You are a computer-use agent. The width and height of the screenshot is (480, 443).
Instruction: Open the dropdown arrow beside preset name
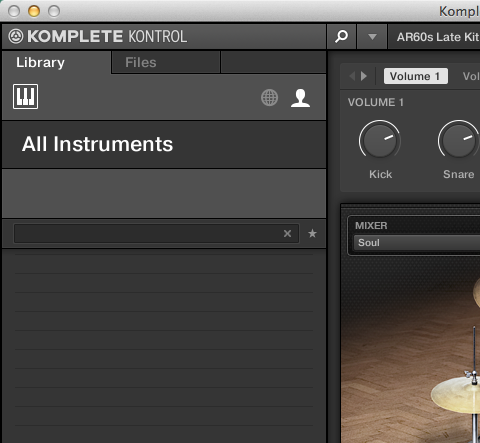point(372,37)
